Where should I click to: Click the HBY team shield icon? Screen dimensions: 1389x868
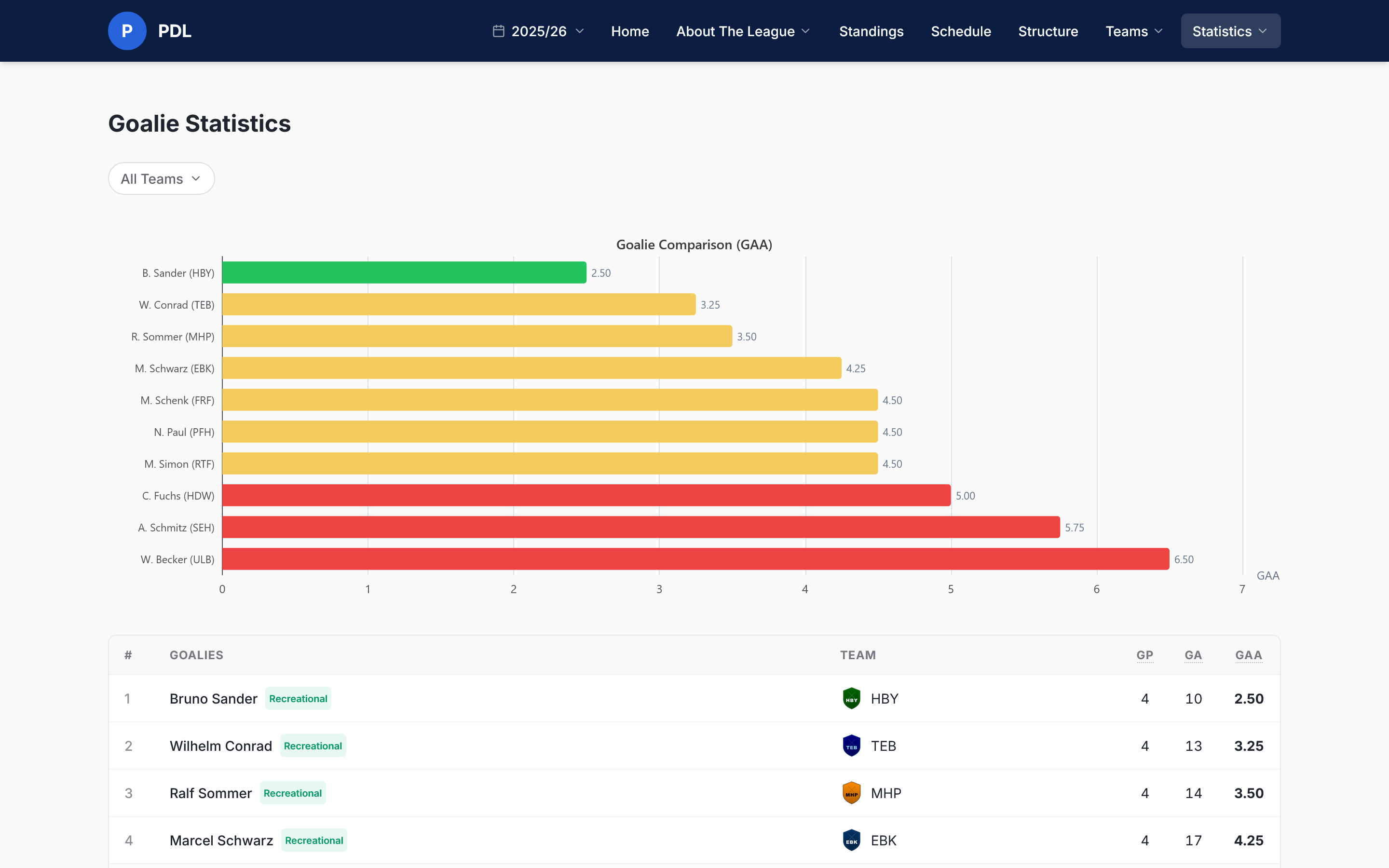(851, 699)
